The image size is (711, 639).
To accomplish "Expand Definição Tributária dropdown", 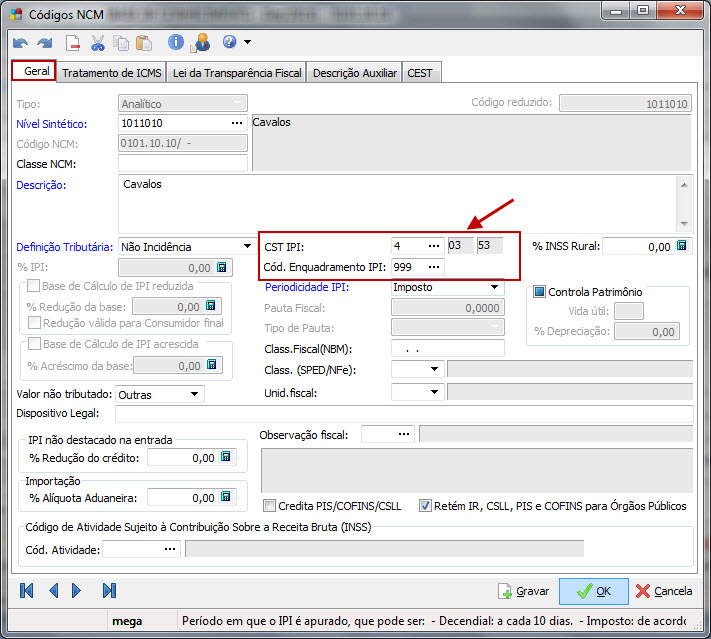I will click(x=247, y=246).
